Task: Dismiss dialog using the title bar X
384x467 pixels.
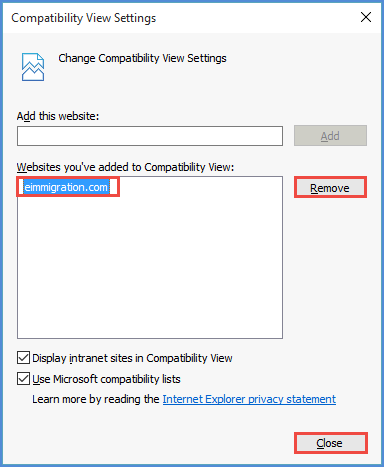Action: pos(366,17)
